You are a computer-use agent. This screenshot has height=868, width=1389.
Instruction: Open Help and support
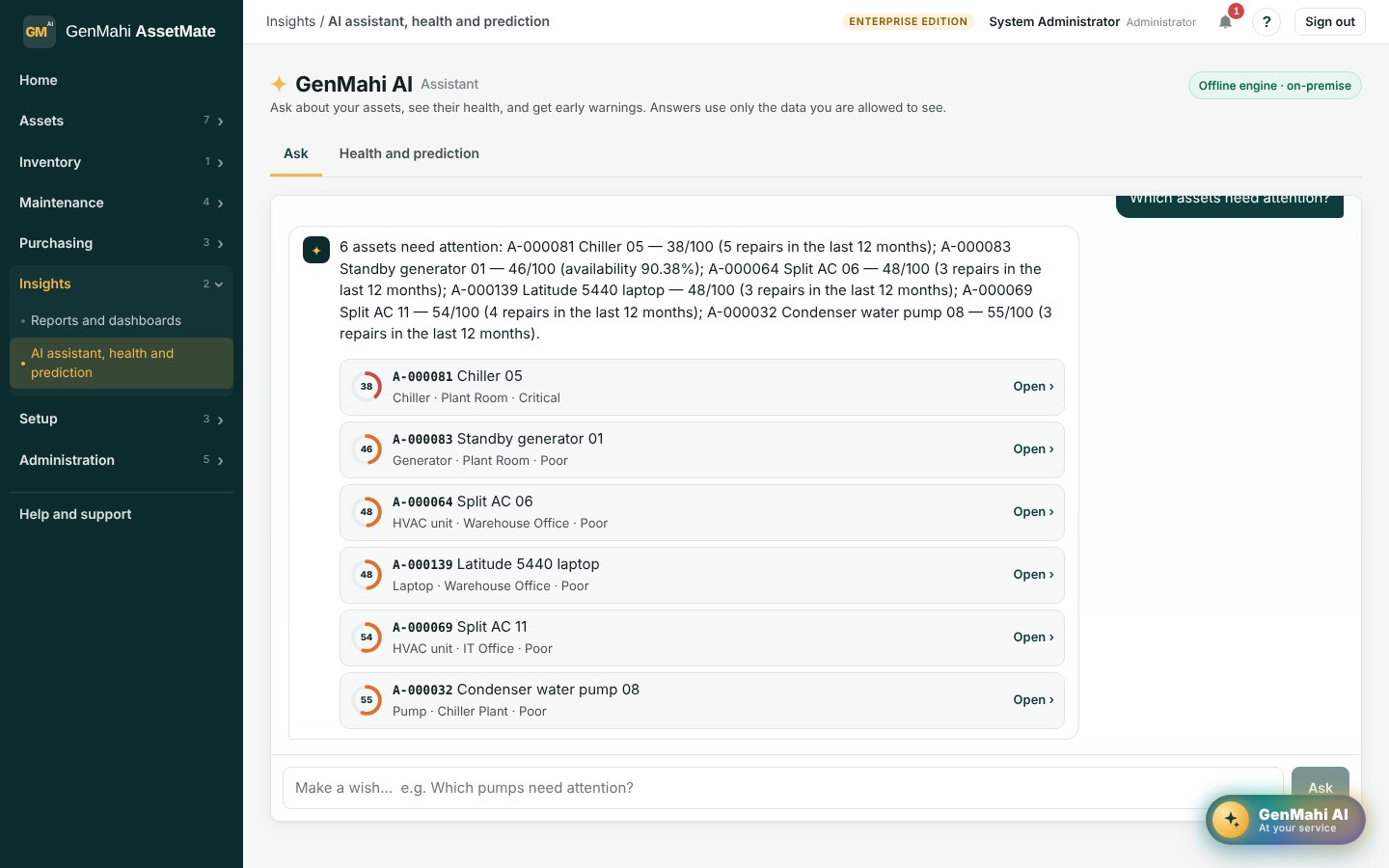(122, 514)
